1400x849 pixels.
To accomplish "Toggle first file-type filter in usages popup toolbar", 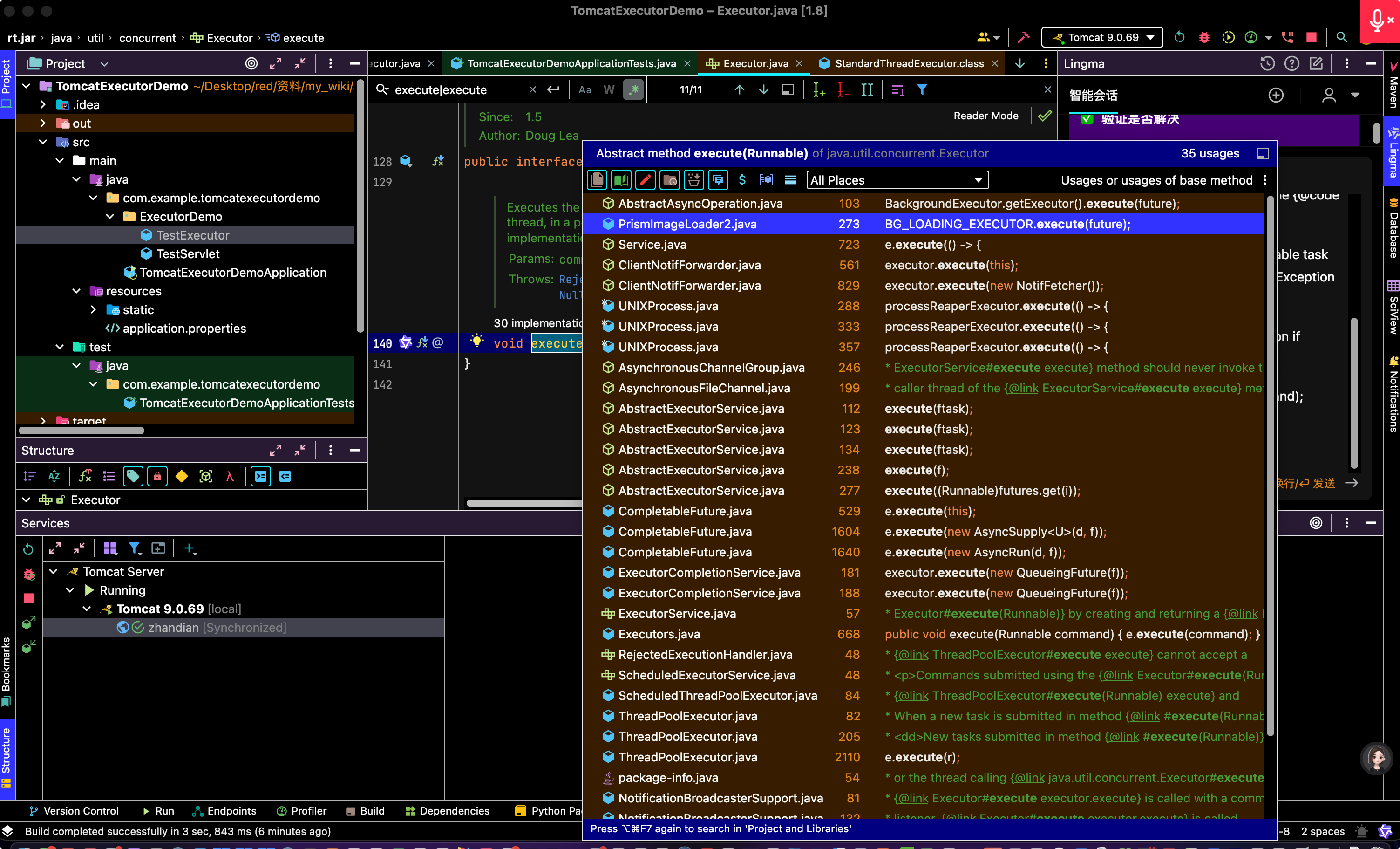I will (x=597, y=180).
